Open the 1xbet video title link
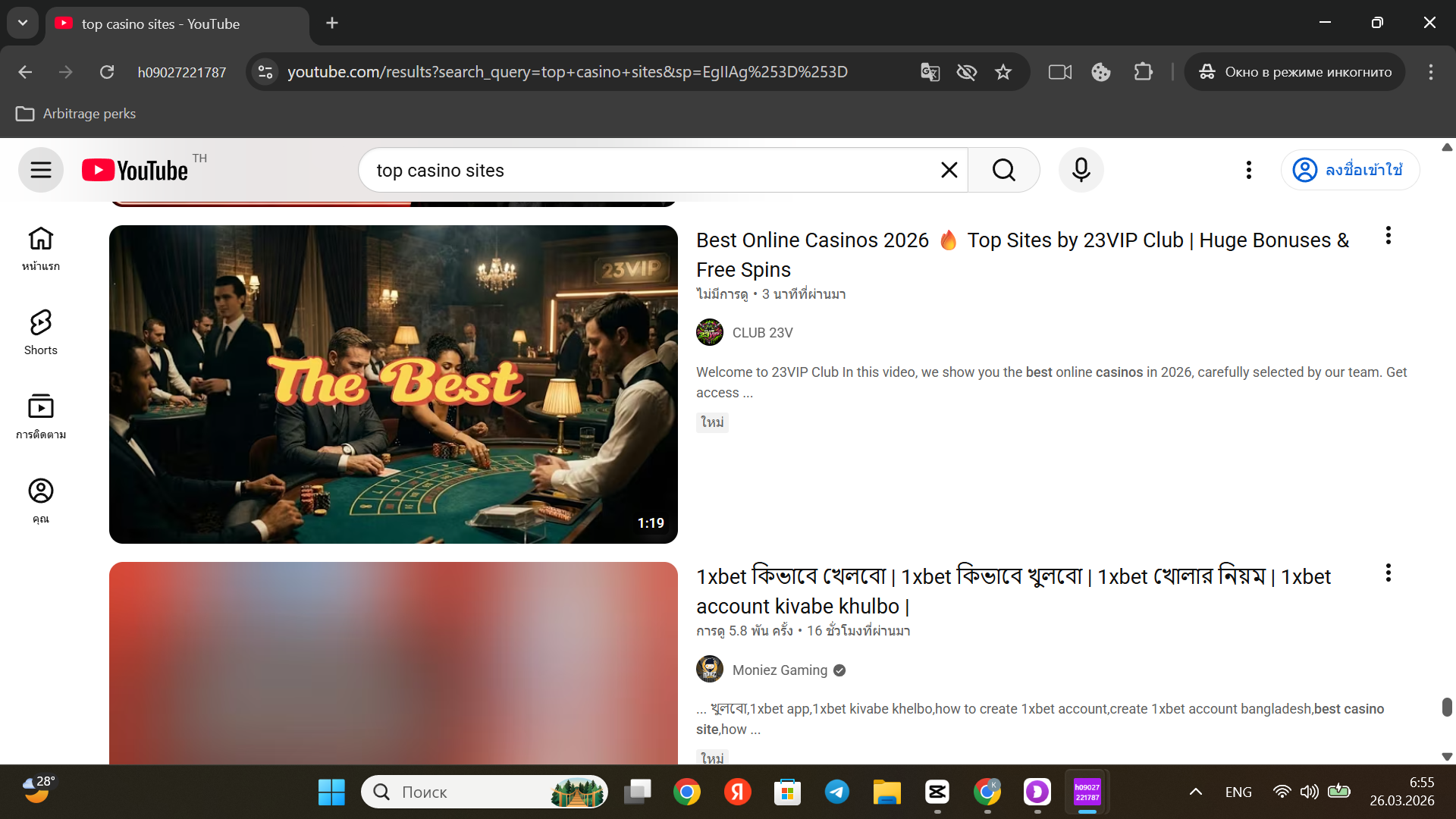 coord(1013,591)
